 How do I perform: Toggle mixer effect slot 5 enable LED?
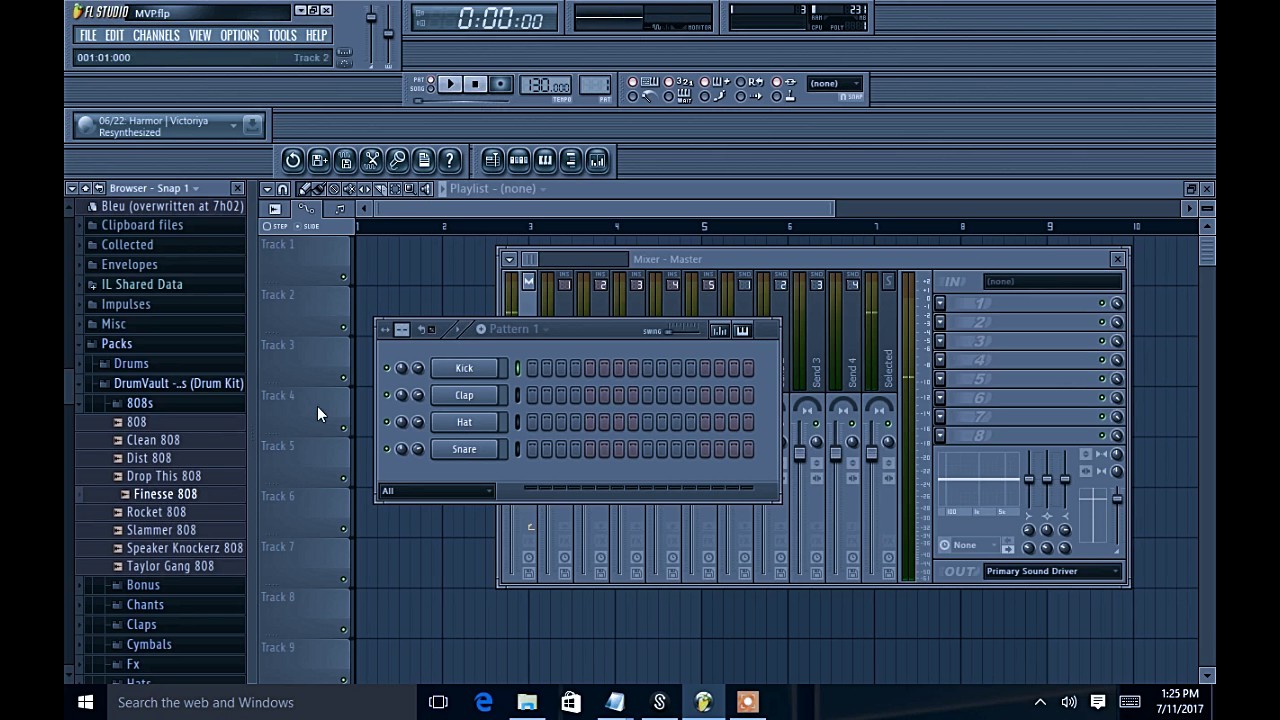click(1102, 379)
